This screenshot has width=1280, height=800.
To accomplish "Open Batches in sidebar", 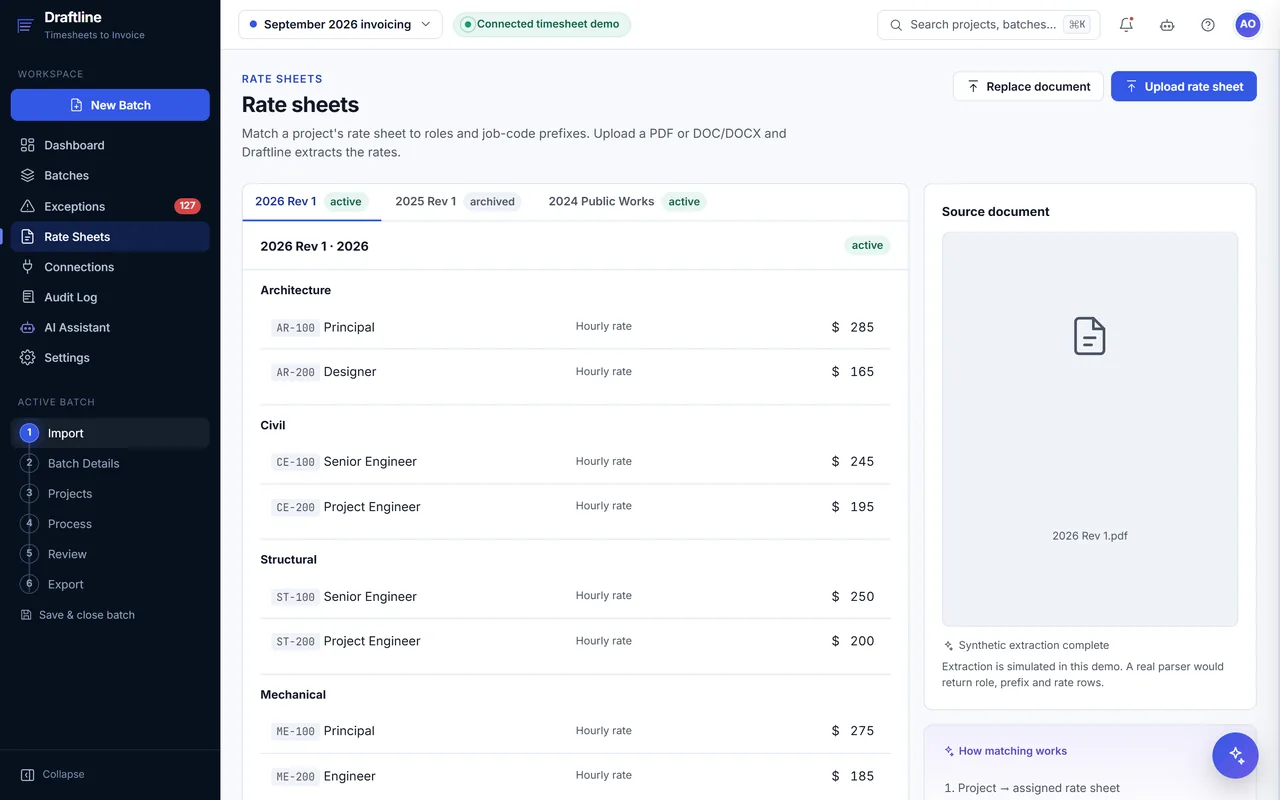I will (x=110, y=175).
